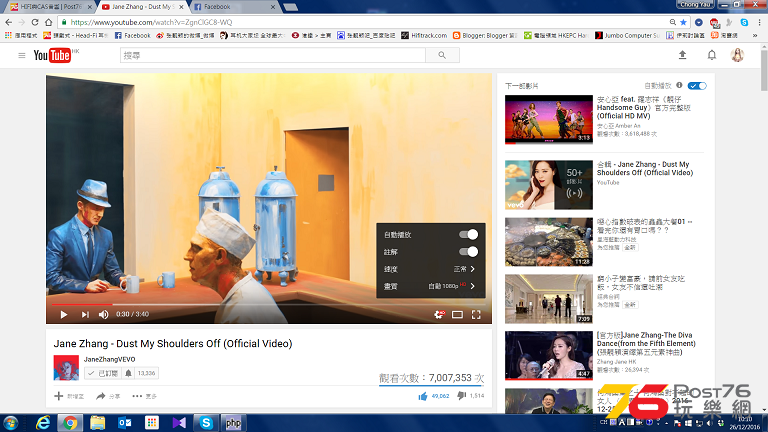The width and height of the screenshot is (768, 432).
Task: Open the hotel lobby thumbnail 7:09
Action: pyautogui.click(x=549, y=299)
